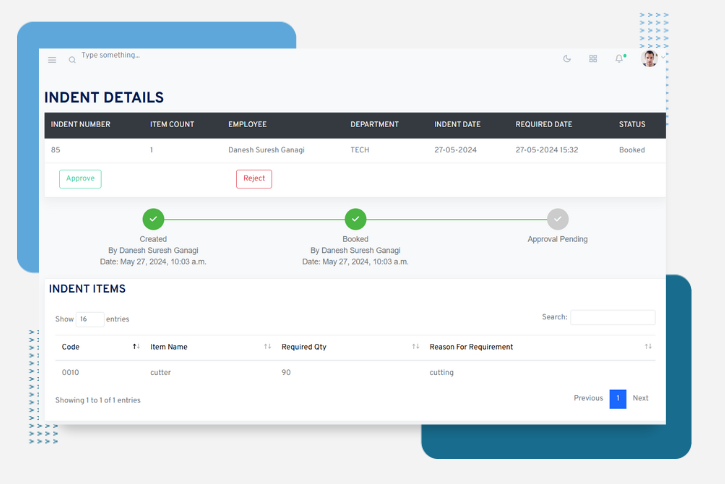This screenshot has height=484, width=725.
Task: Click the Approval Pending grey circle
Action: coord(558,219)
